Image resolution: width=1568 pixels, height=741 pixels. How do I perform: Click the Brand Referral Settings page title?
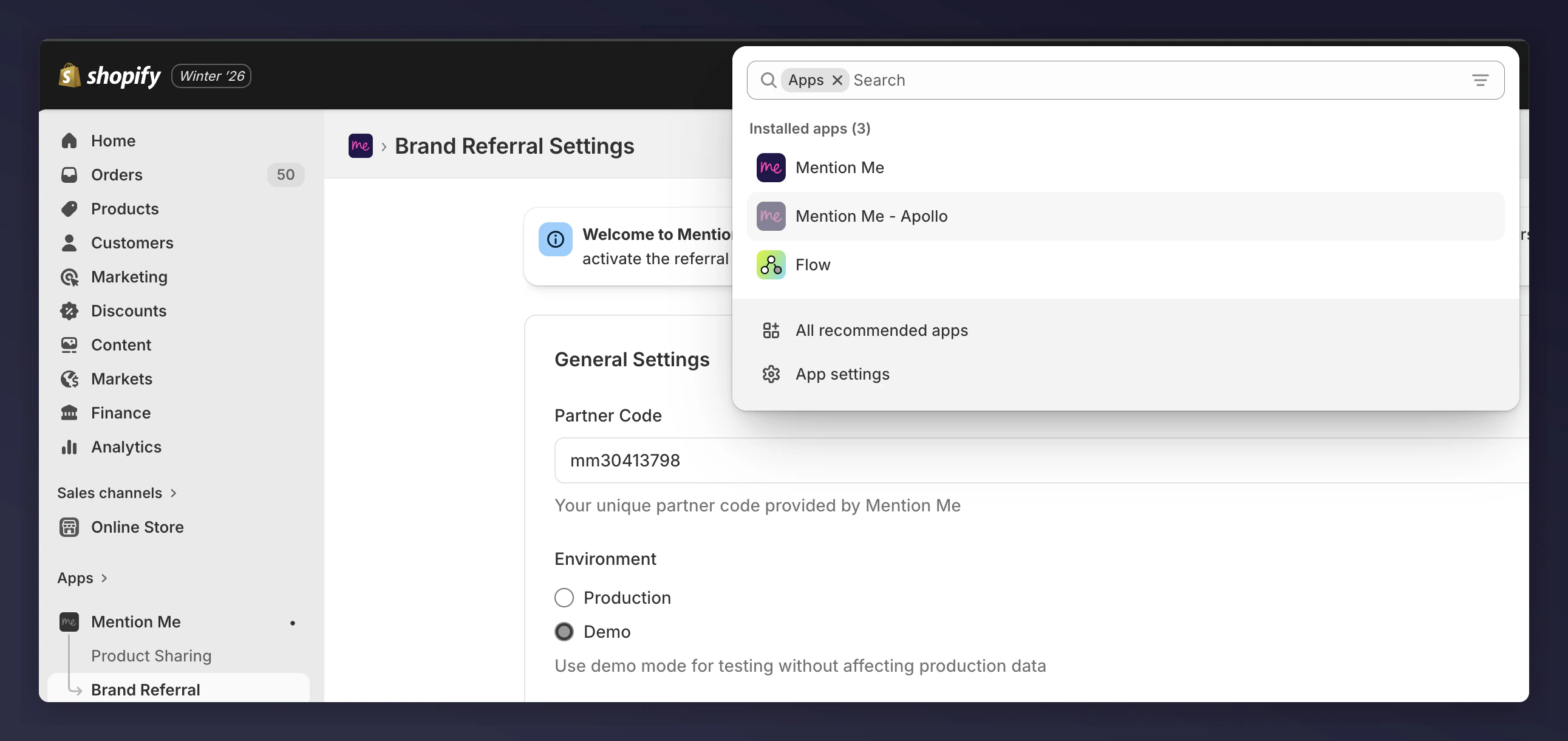click(x=514, y=146)
